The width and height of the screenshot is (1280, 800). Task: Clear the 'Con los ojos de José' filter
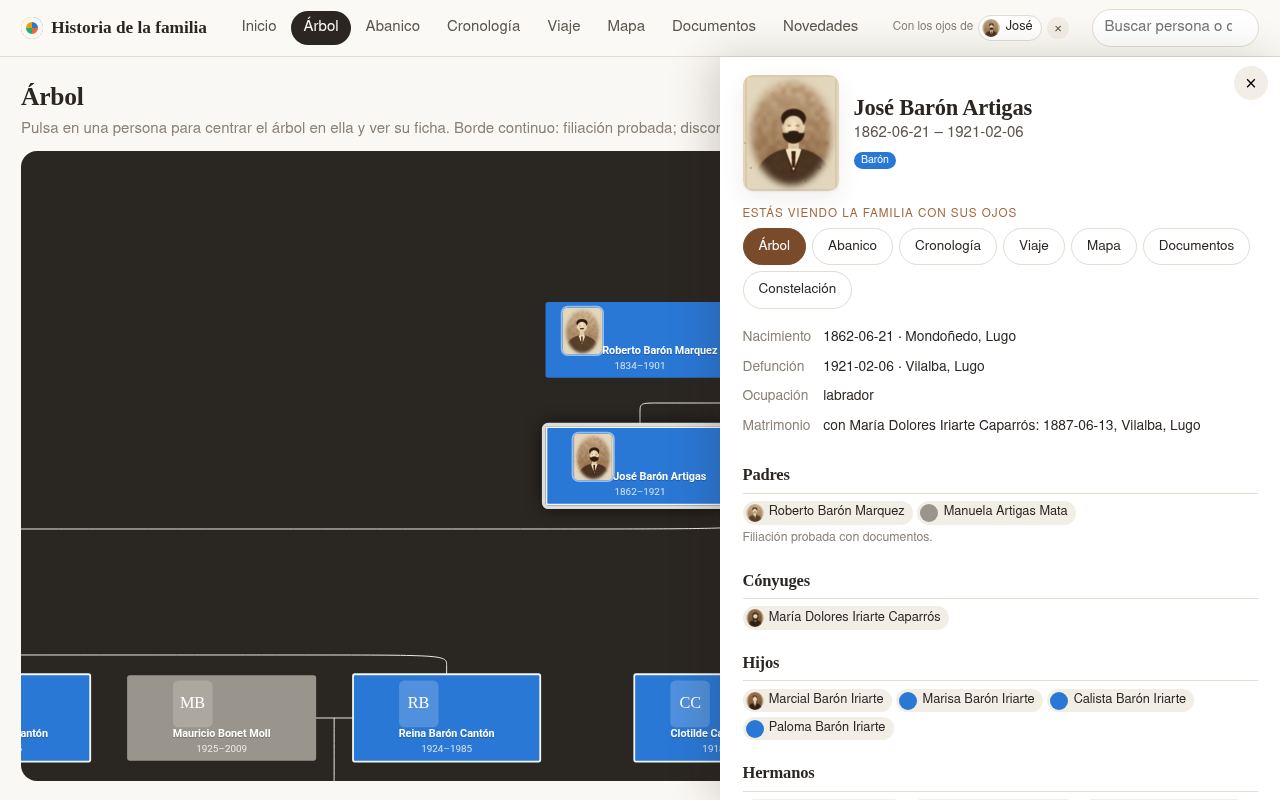(x=1058, y=28)
